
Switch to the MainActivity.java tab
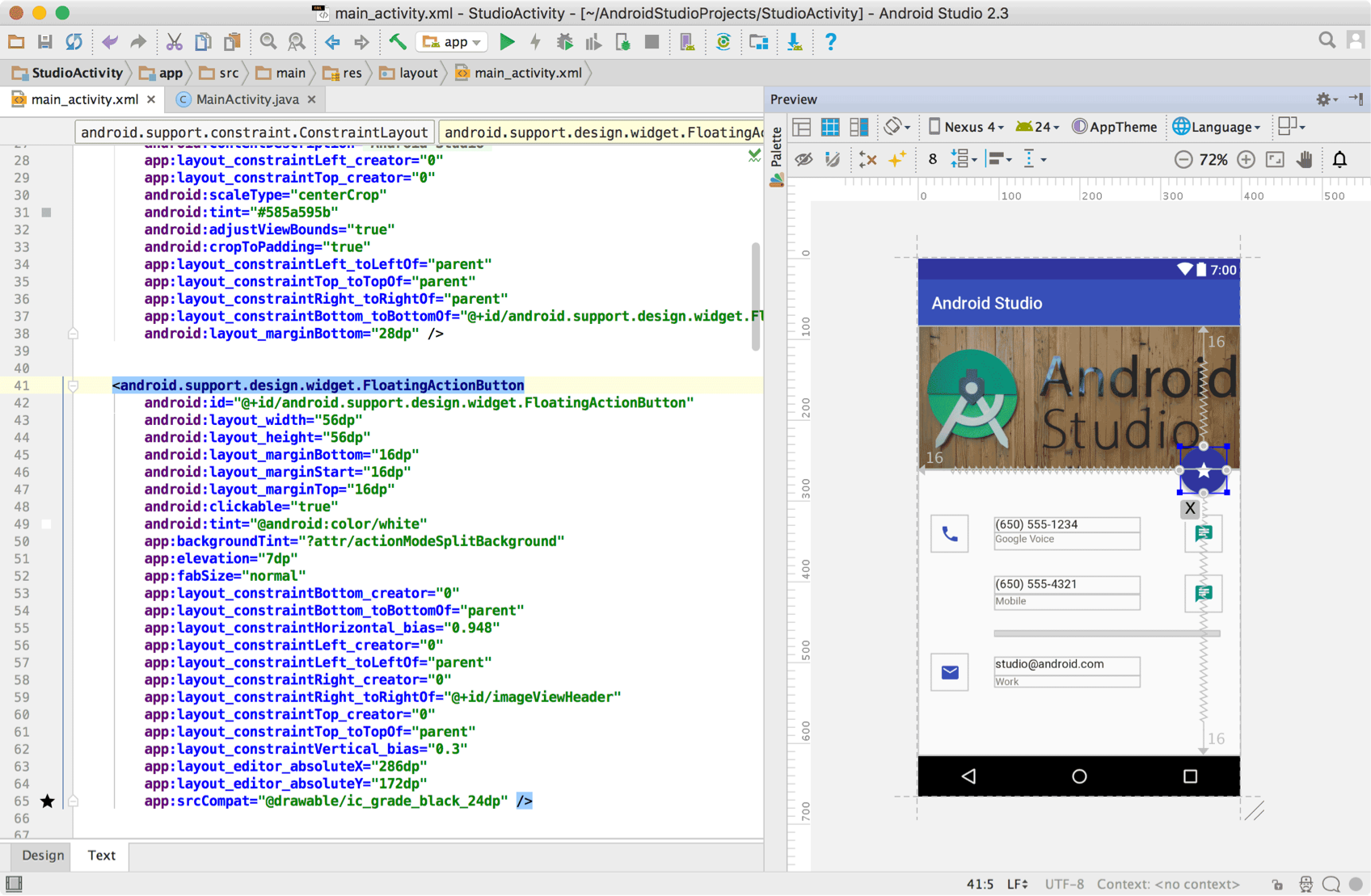point(247,99)
